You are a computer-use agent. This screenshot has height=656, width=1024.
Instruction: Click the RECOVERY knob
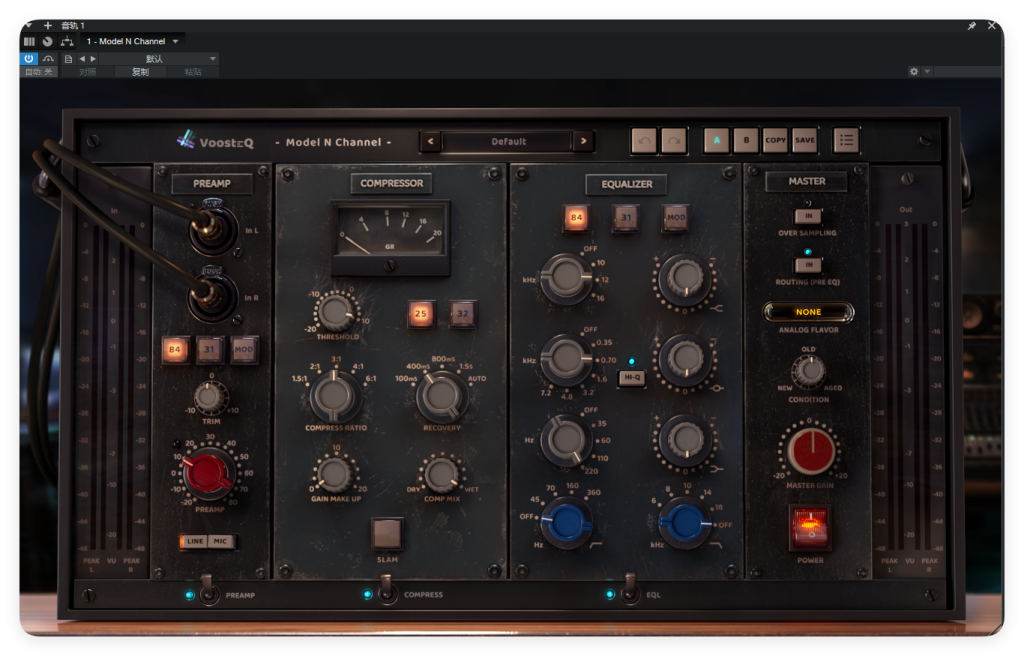[441, 396]
